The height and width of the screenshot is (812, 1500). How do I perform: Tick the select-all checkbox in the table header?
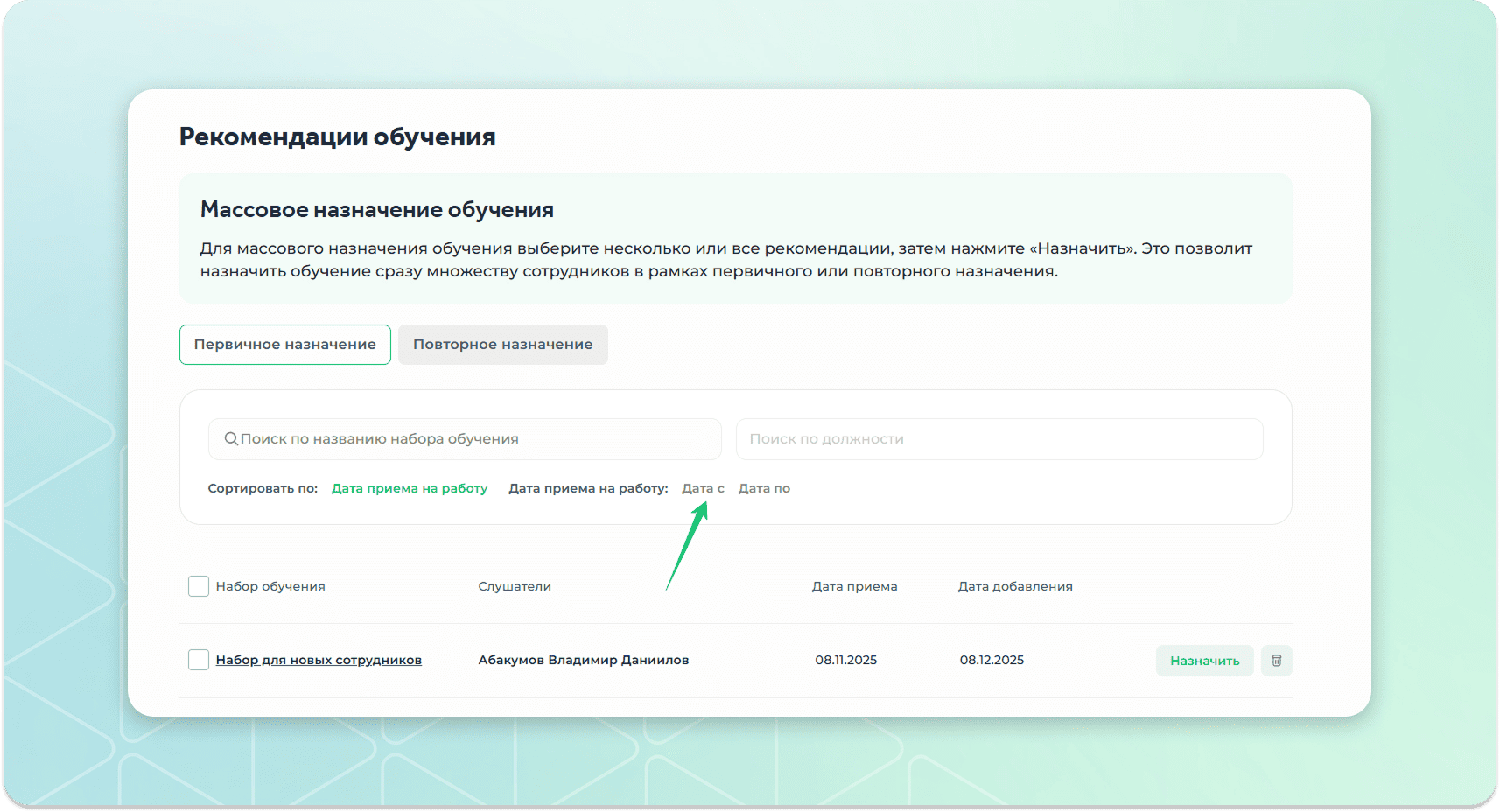point(199,586)
